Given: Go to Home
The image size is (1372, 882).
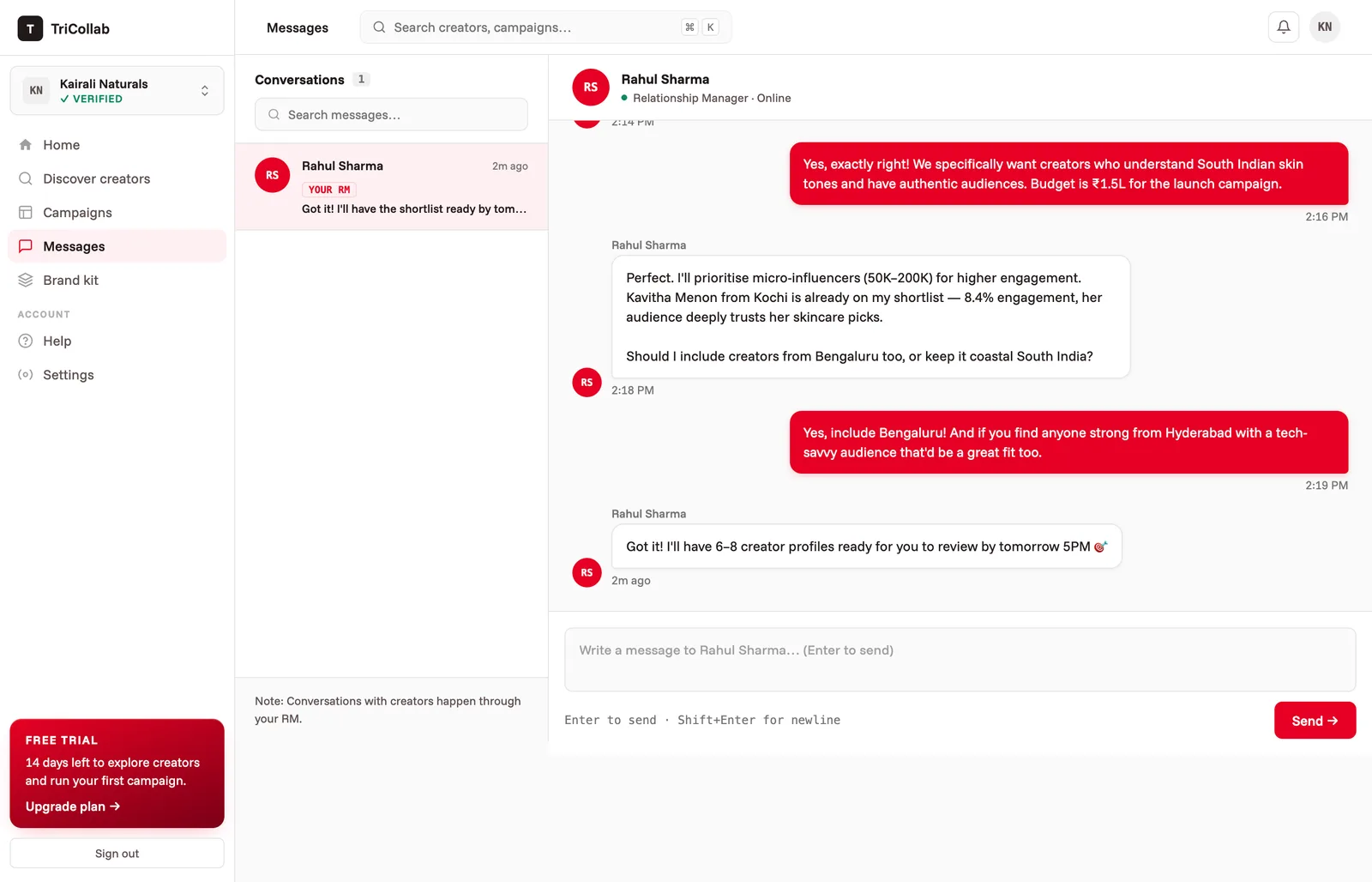Looking at the screenshot, I should [x=117, y=145].
